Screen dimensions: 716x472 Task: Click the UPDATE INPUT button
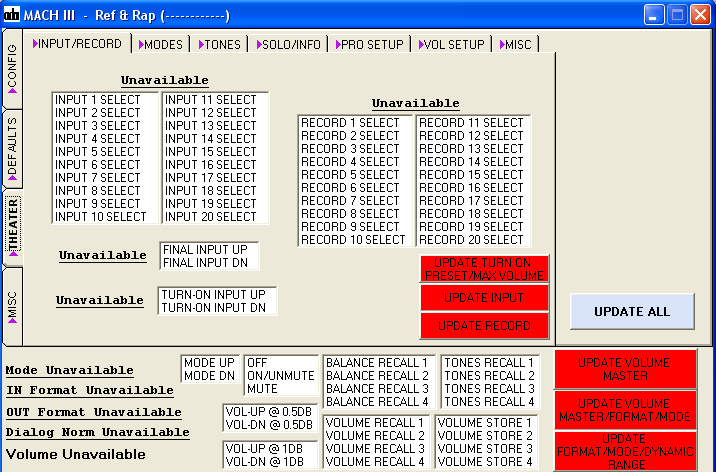[484, 298]
